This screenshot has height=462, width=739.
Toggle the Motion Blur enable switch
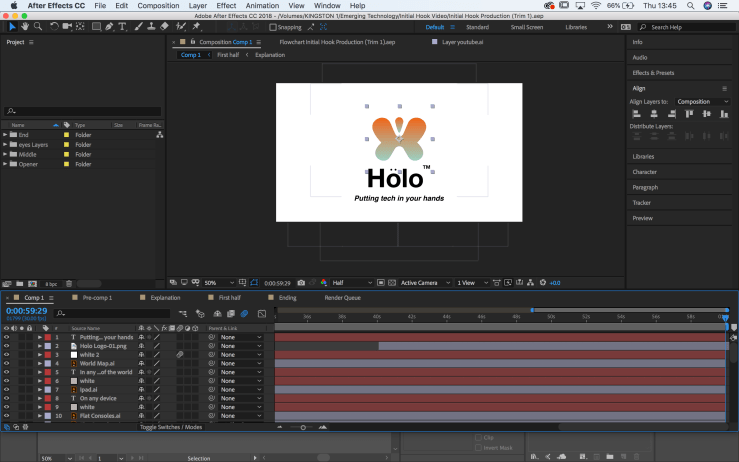[x=244, y=314]
